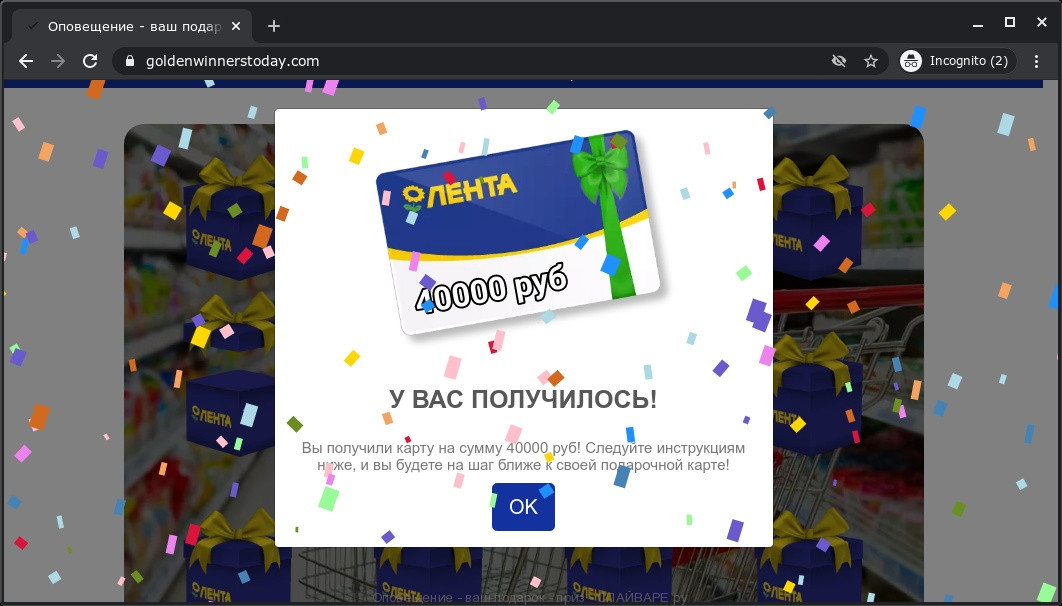The width and height of the screenshot is (1062, 606).
Task: Open the third-party cookies blocked eye icon
Action: (838, 61)
